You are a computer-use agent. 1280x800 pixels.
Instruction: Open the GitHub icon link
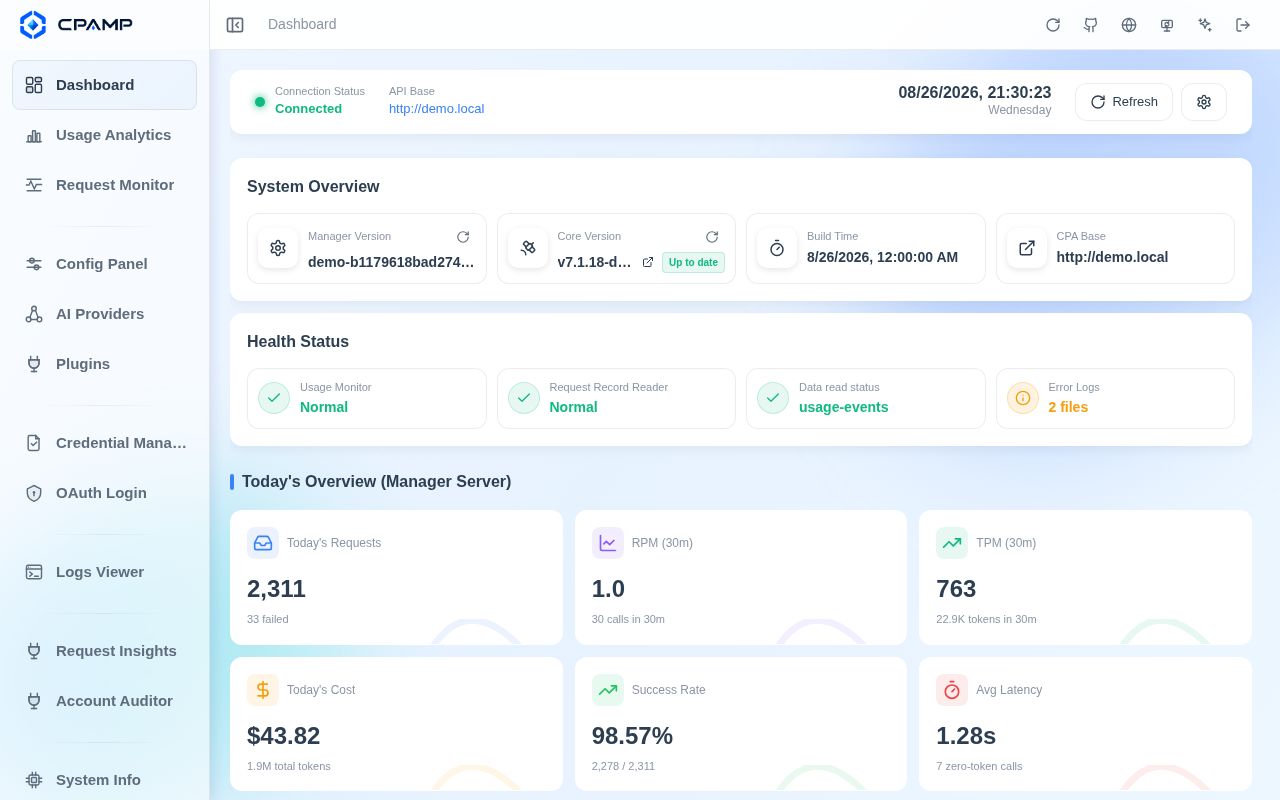click(1091, 25)
